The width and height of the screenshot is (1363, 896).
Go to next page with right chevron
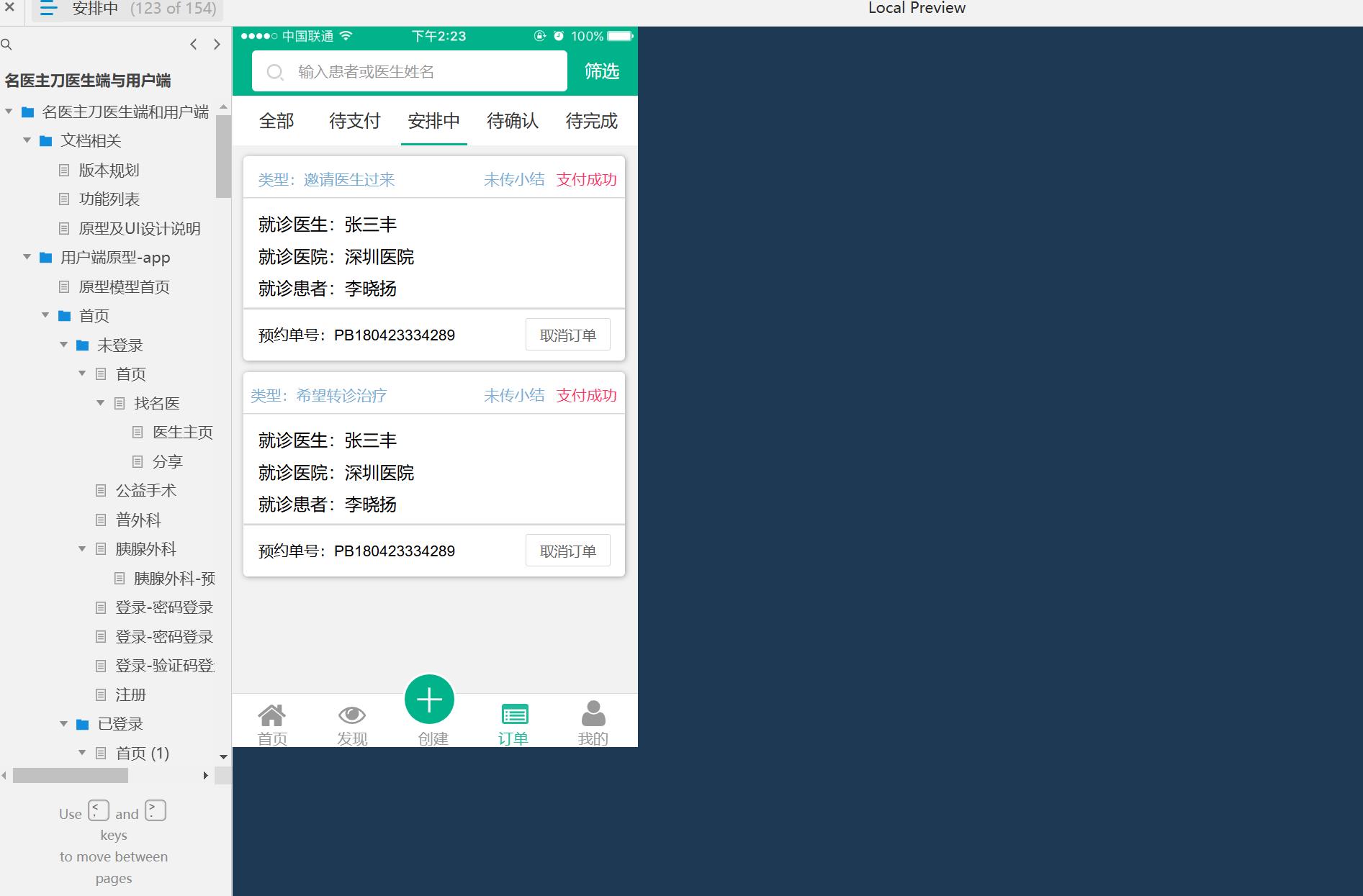click(x=217, y=45)
